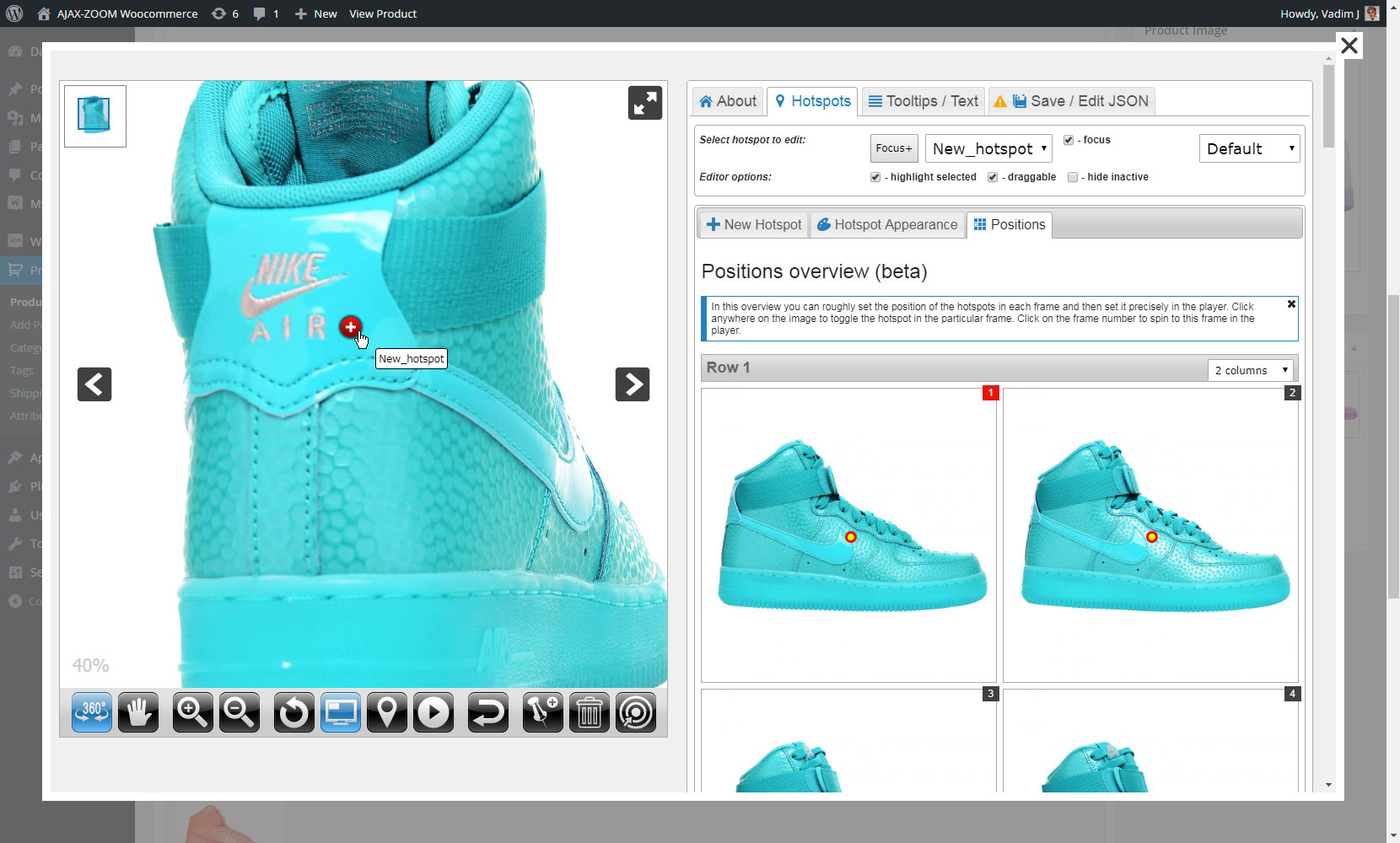Delete hotspot with trash can icon

[x=590, y=713]
